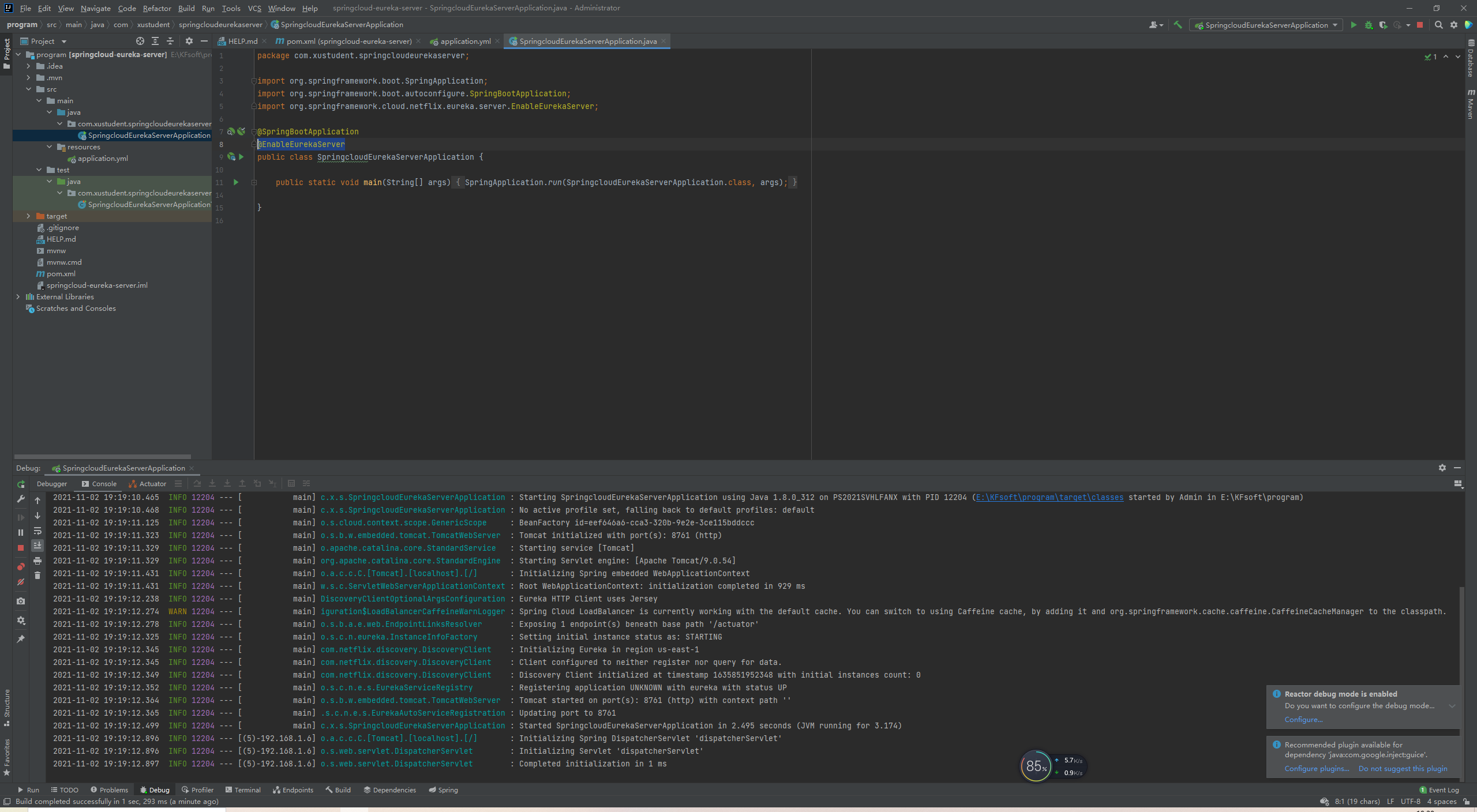Open the Refactor menu
1477x812 pixels.
click(157, 8)
